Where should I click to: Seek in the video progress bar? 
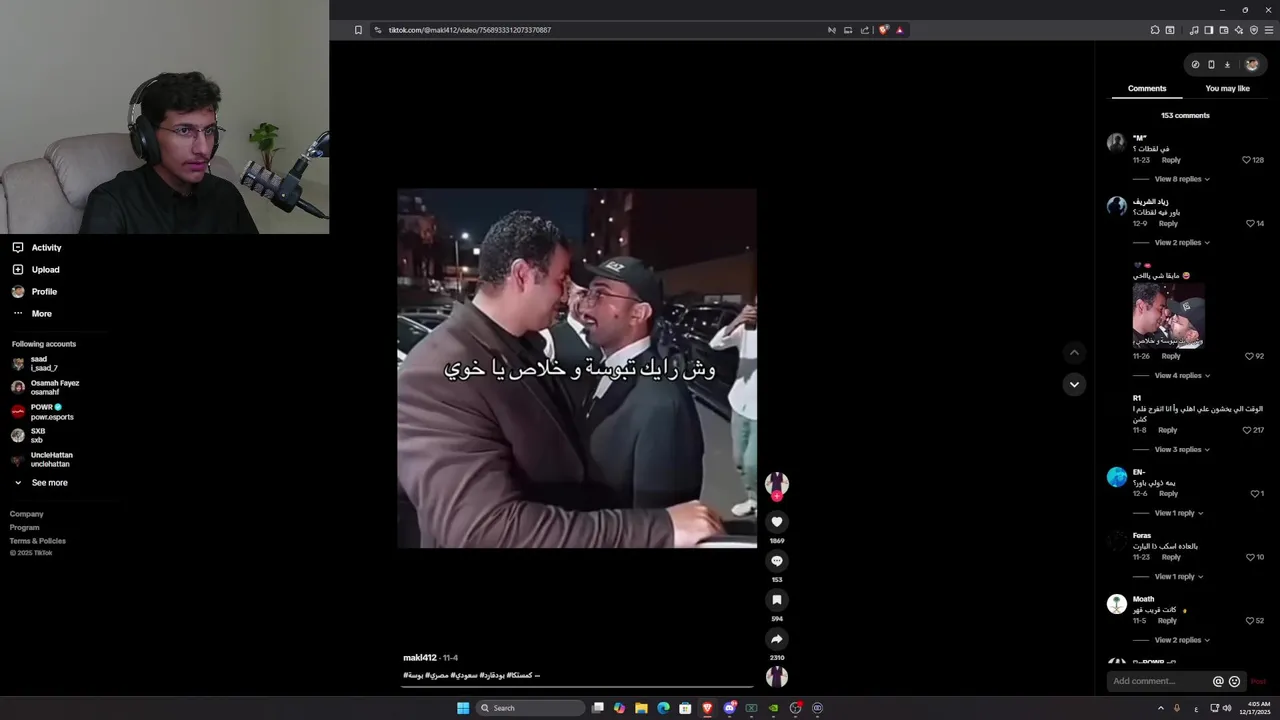pyautogui.click(x=578, y=686)
